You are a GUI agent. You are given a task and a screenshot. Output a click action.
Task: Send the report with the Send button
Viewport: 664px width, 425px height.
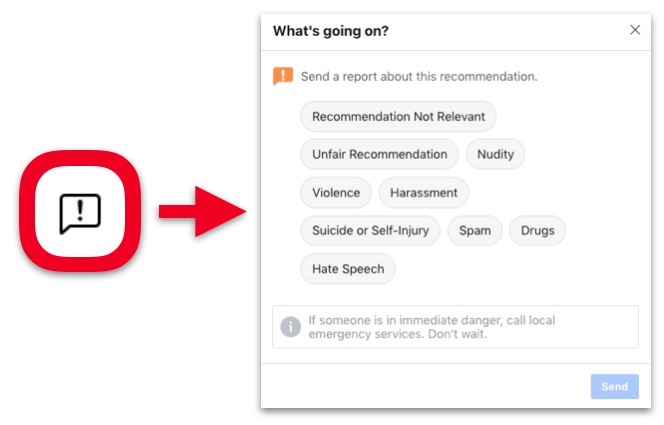(615, 386)
